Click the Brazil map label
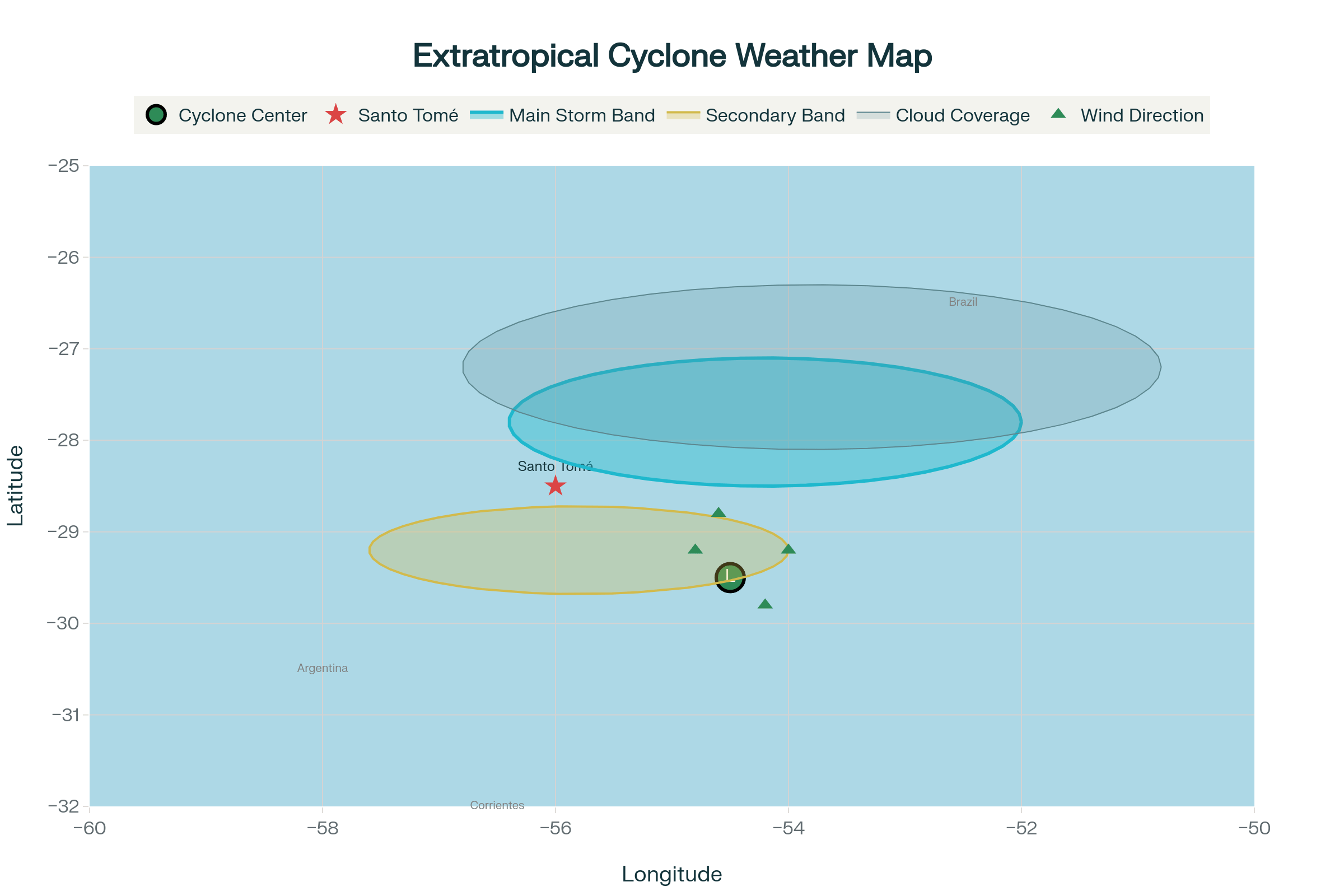This screenshot has width=1344, height=896. (963, 302)
